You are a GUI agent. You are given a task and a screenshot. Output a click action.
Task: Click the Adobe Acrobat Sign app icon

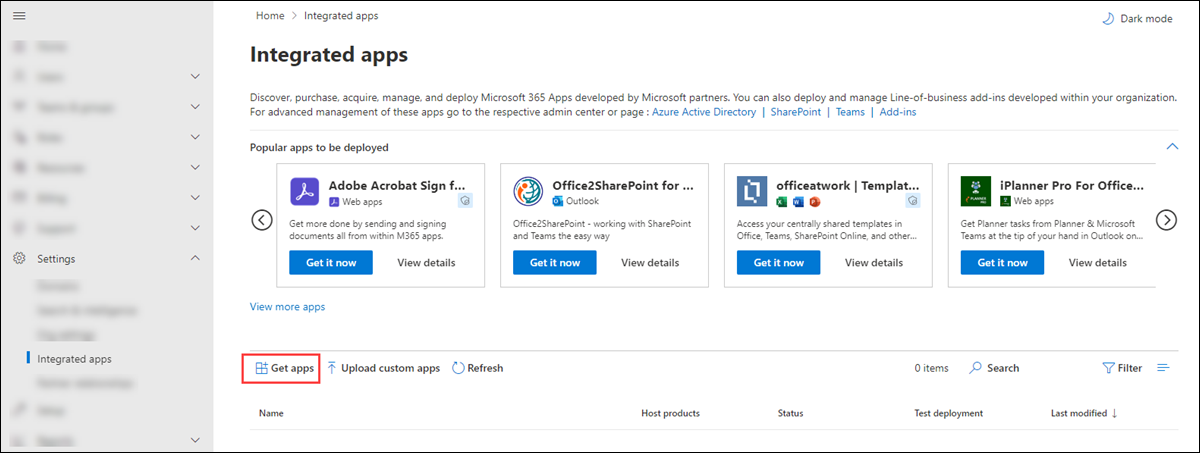(304, 191)
